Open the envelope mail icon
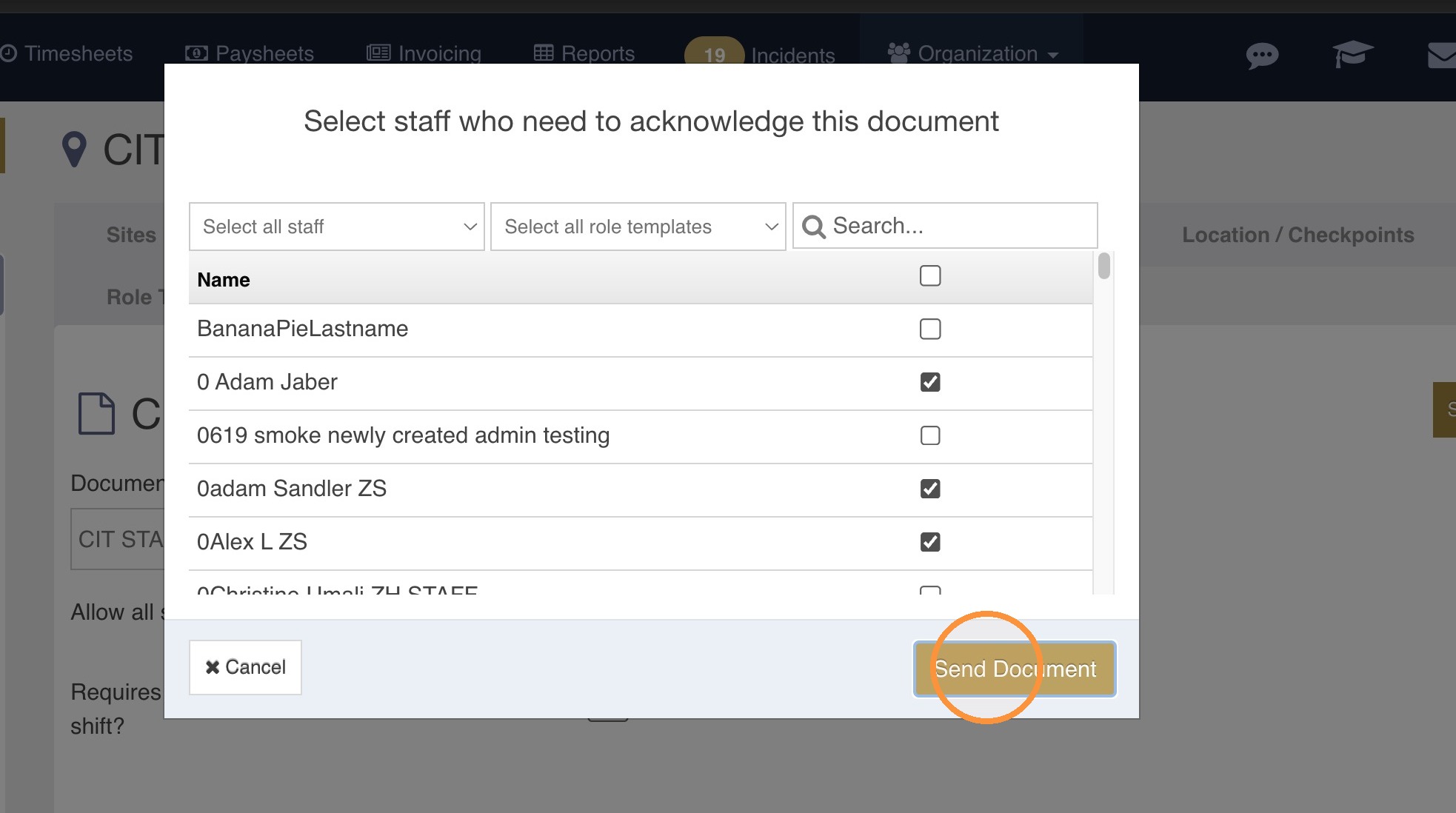 click(x=1442, y=56)
